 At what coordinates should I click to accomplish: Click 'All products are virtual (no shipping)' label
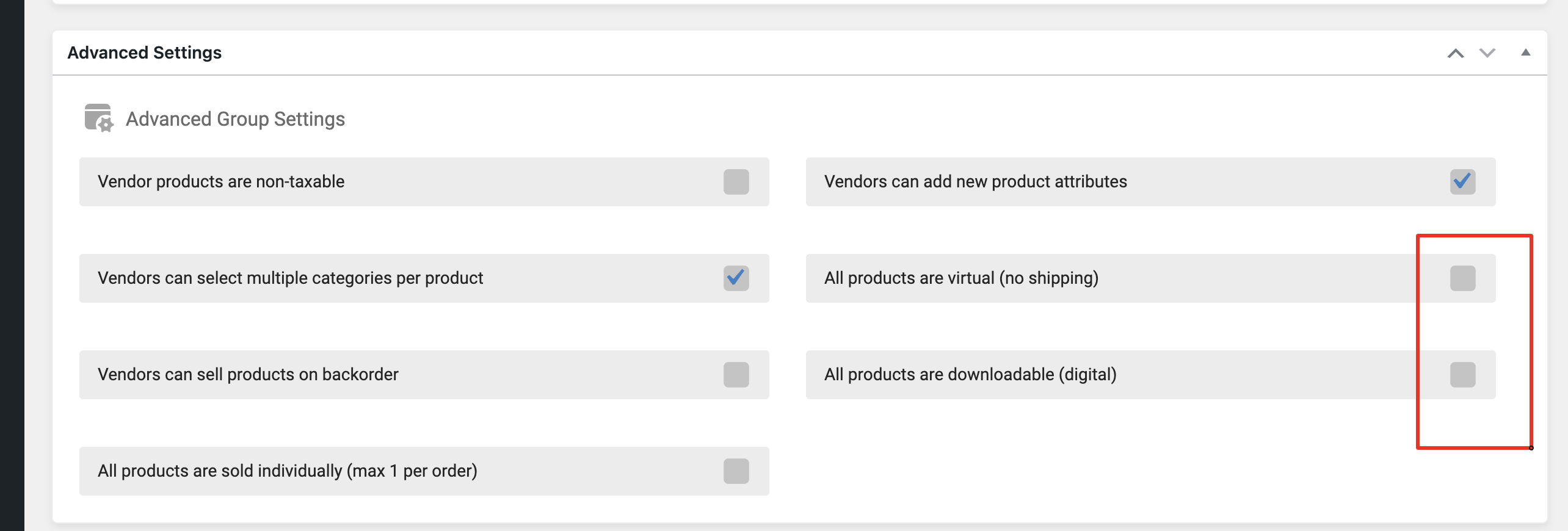962,278
